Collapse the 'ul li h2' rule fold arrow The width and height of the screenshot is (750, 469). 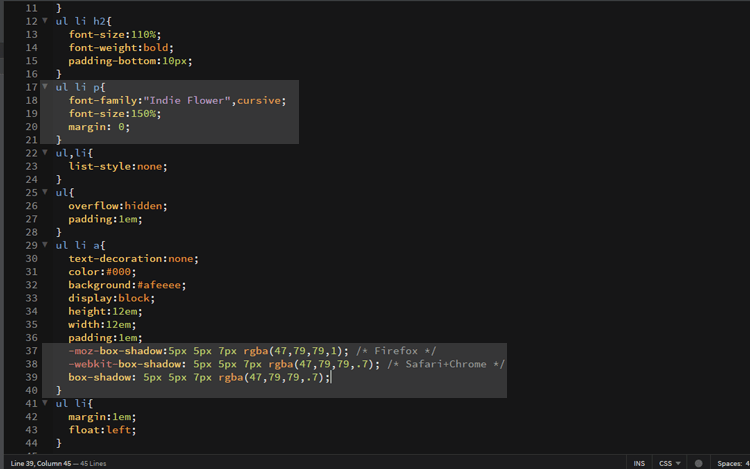coord(45,21)
